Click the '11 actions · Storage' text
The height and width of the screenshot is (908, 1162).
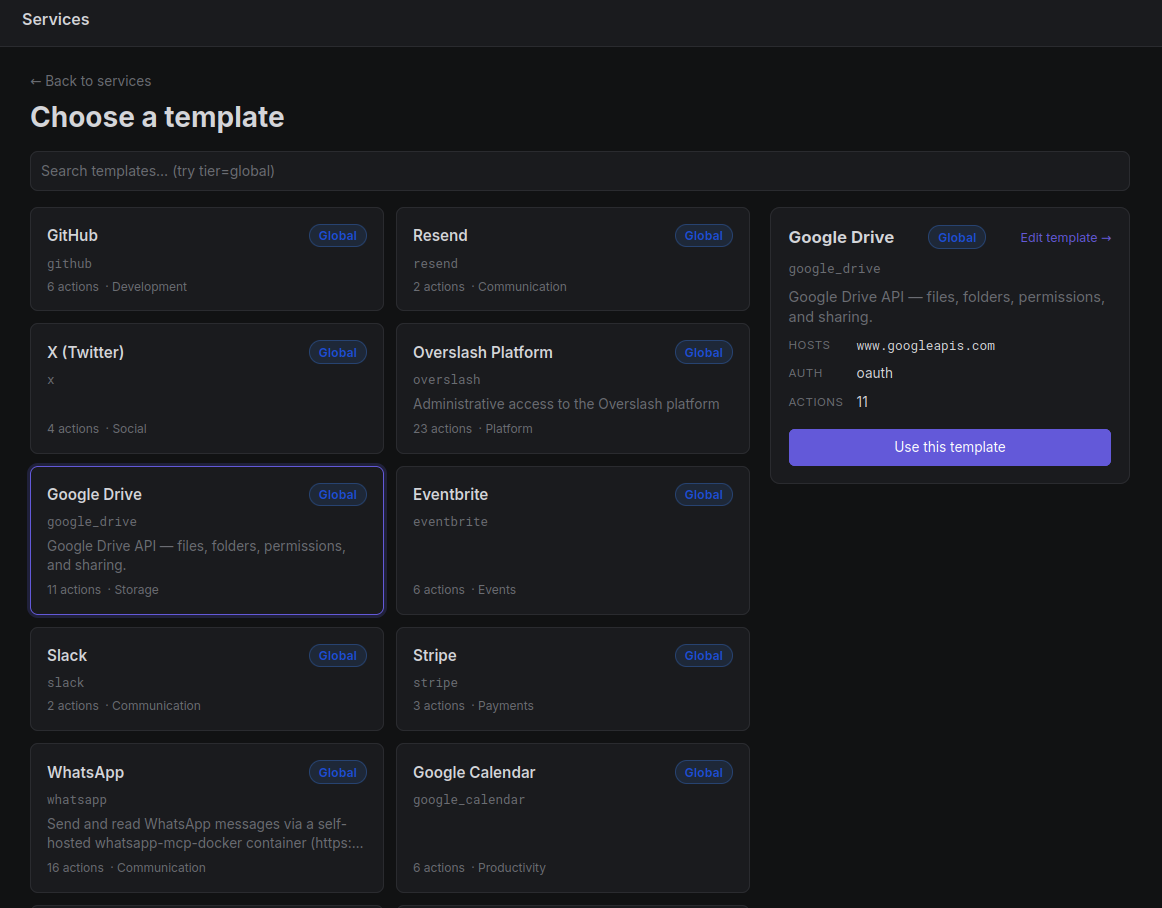click(x=103, y=590)
